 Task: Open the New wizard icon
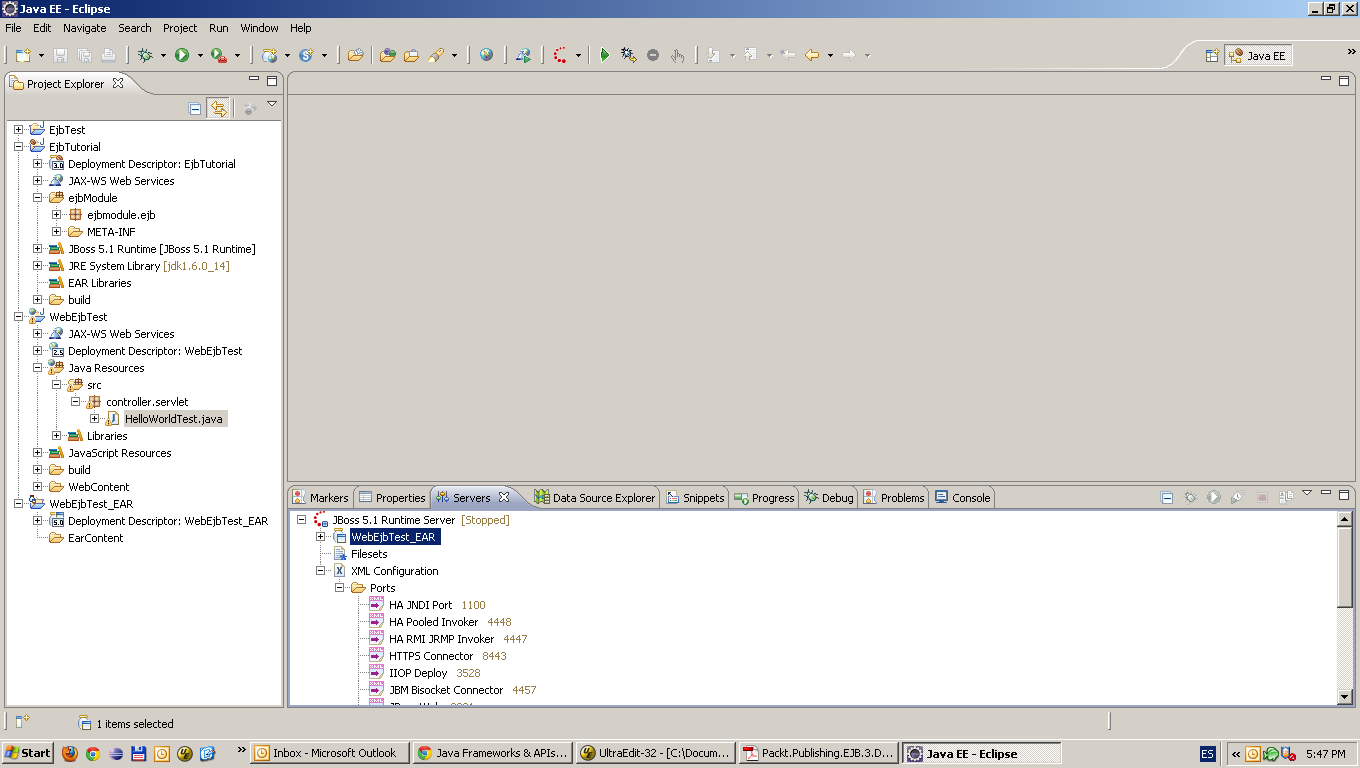[x=22, y=55]
